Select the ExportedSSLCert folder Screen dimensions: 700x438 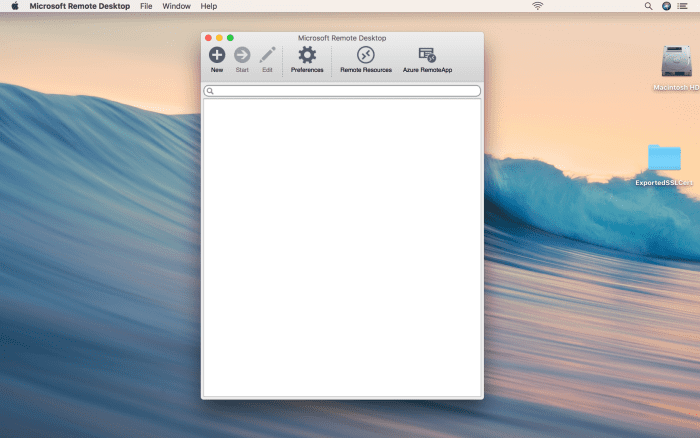(664, 158)
